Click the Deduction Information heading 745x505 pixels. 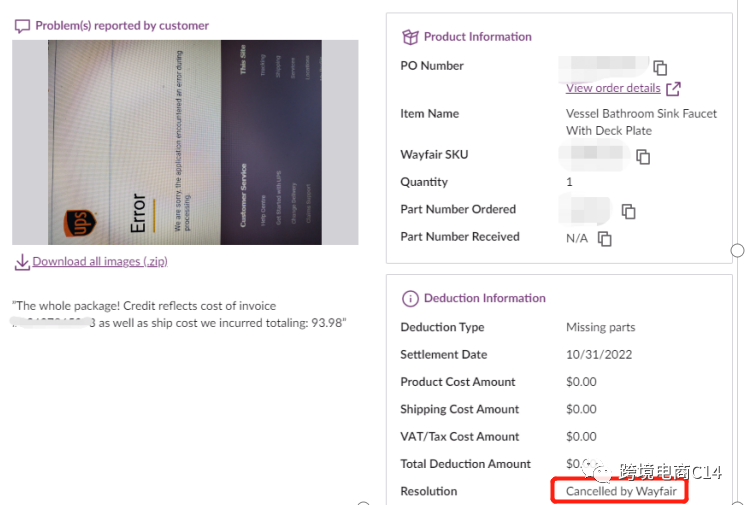coord(484,298)
